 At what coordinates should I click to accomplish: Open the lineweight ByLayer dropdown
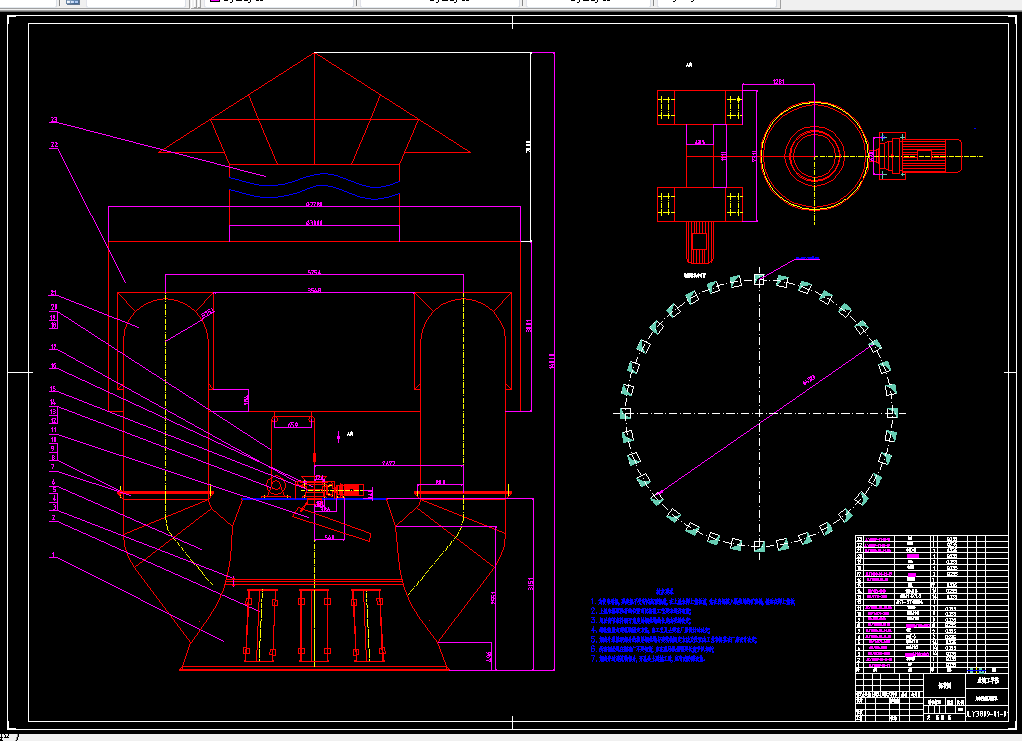pyautogui.click(x=589, y=2)
